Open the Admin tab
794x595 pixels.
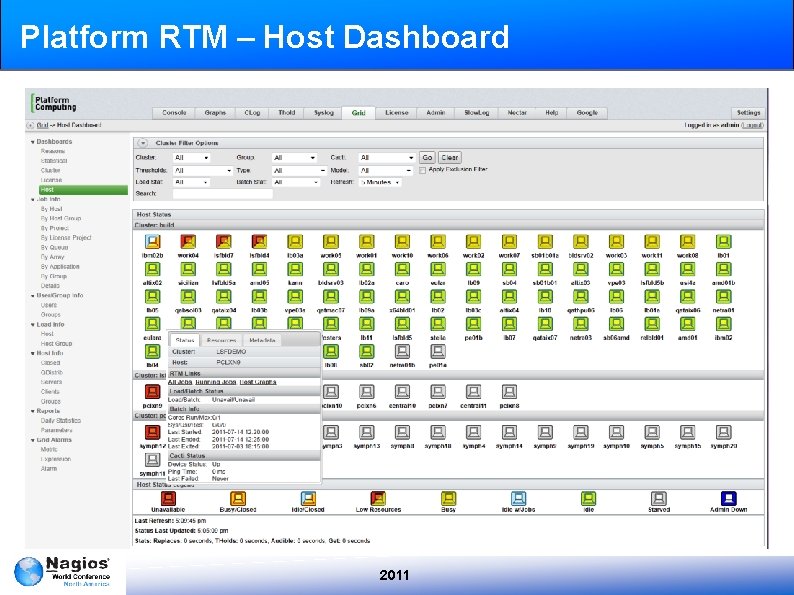point(435,113)
